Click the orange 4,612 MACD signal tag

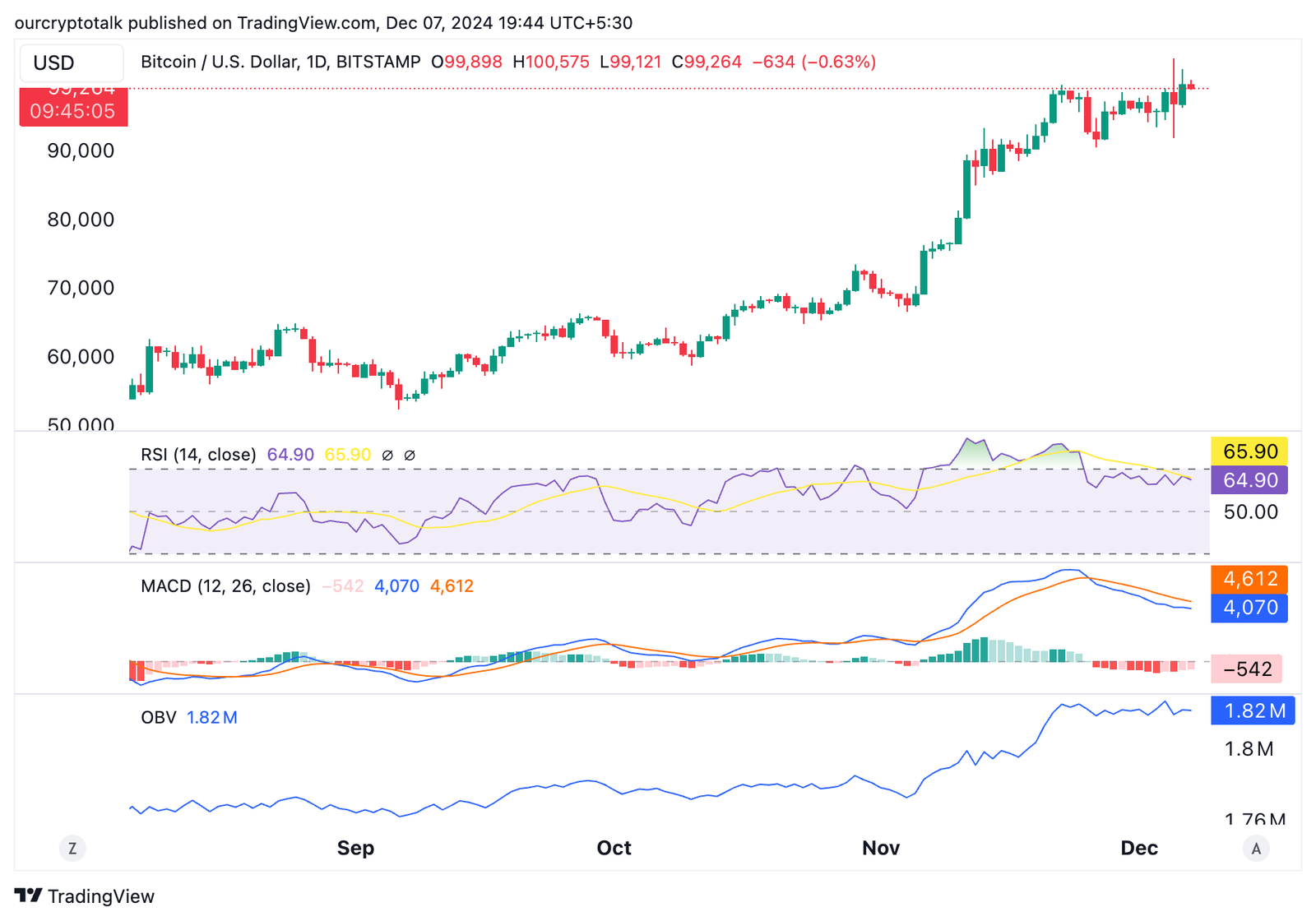(x=1249, y=579)
